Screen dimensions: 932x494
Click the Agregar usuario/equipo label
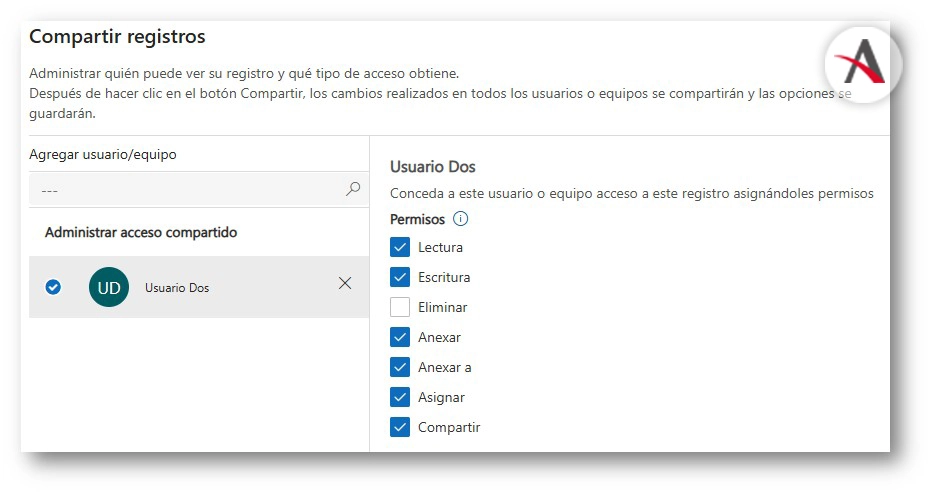104,154
